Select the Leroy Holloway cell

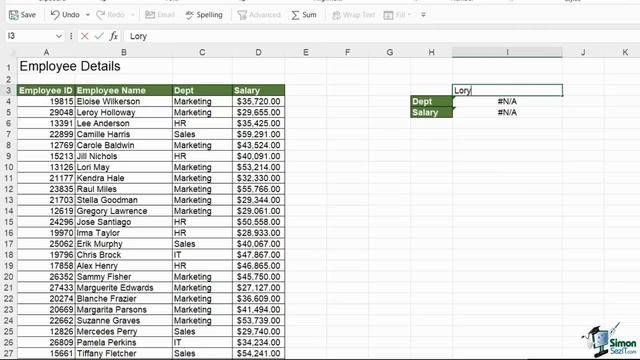pyautogui.click(x=124, y=112)
